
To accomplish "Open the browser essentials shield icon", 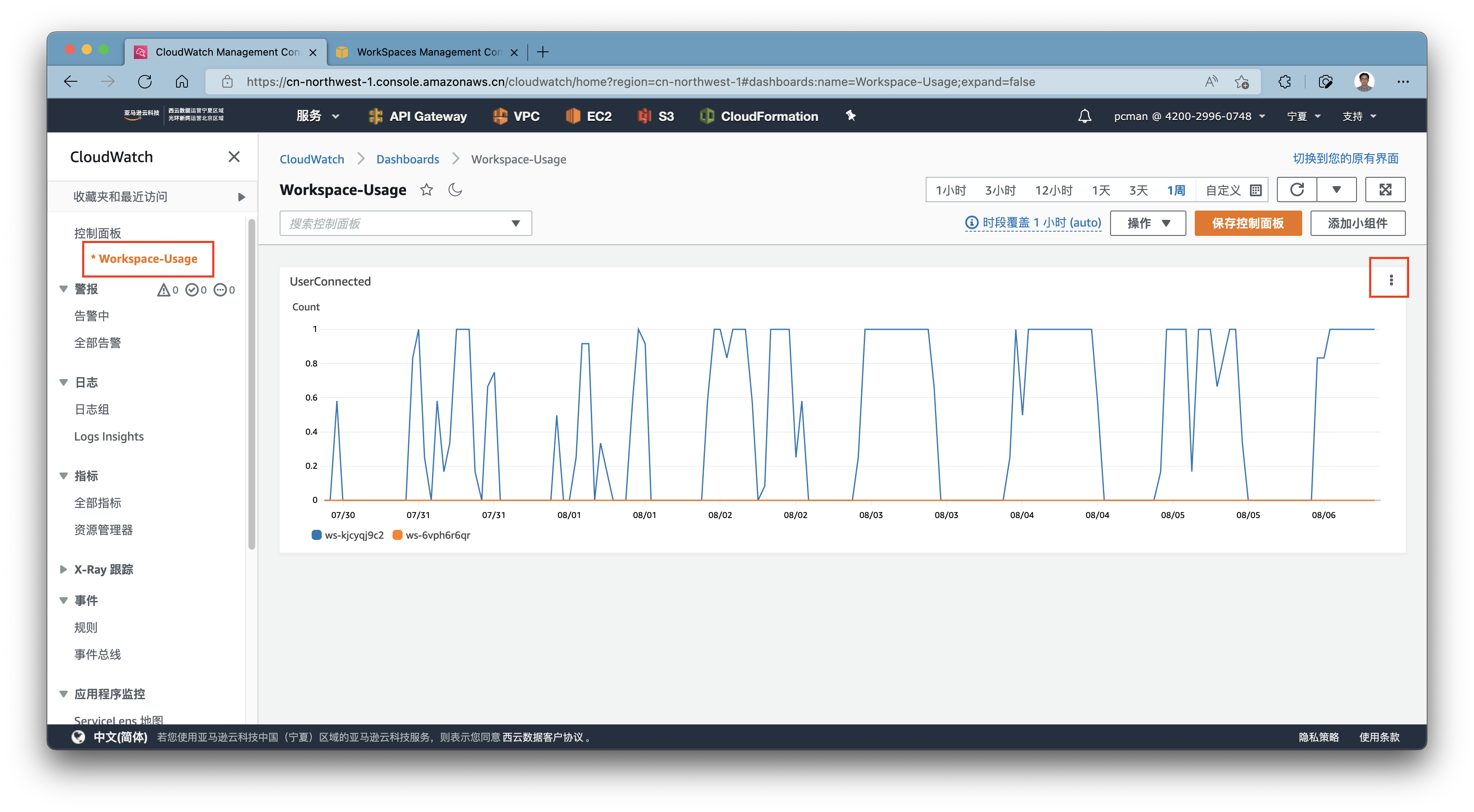I will pyautogui.click(x=1325, y=82).
